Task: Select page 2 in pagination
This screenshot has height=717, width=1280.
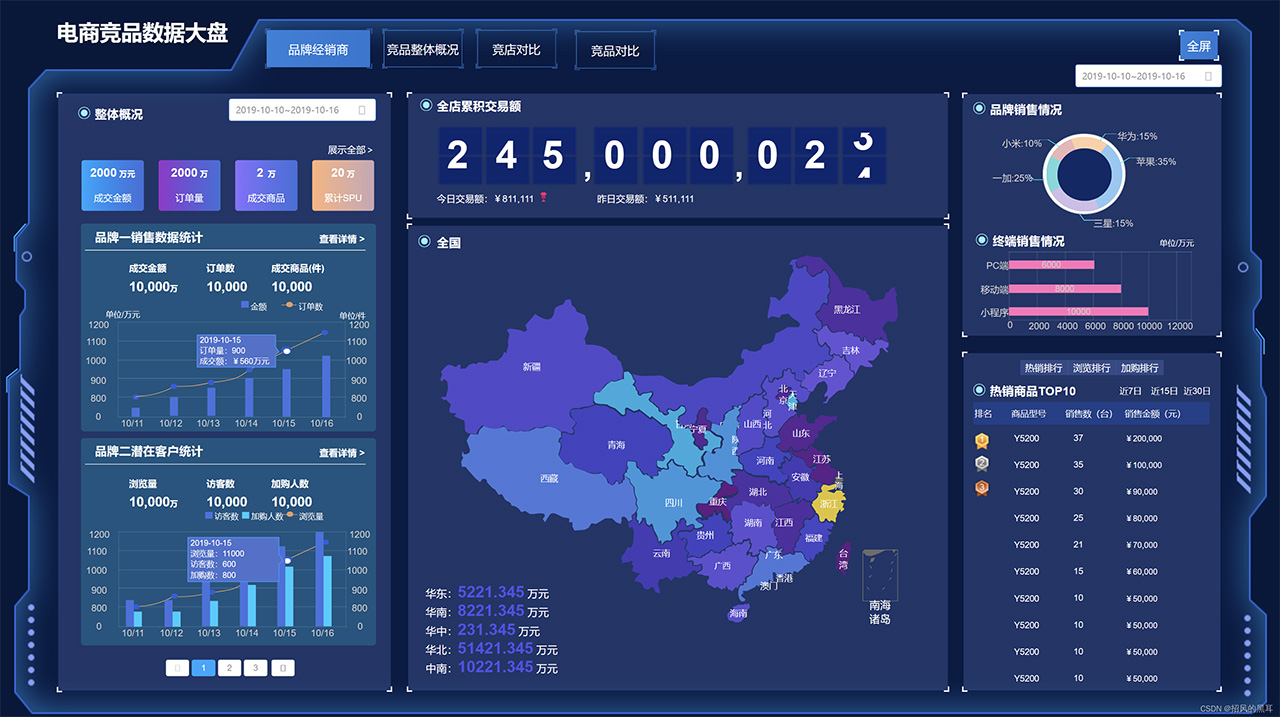Action: [x=229, y=668]
